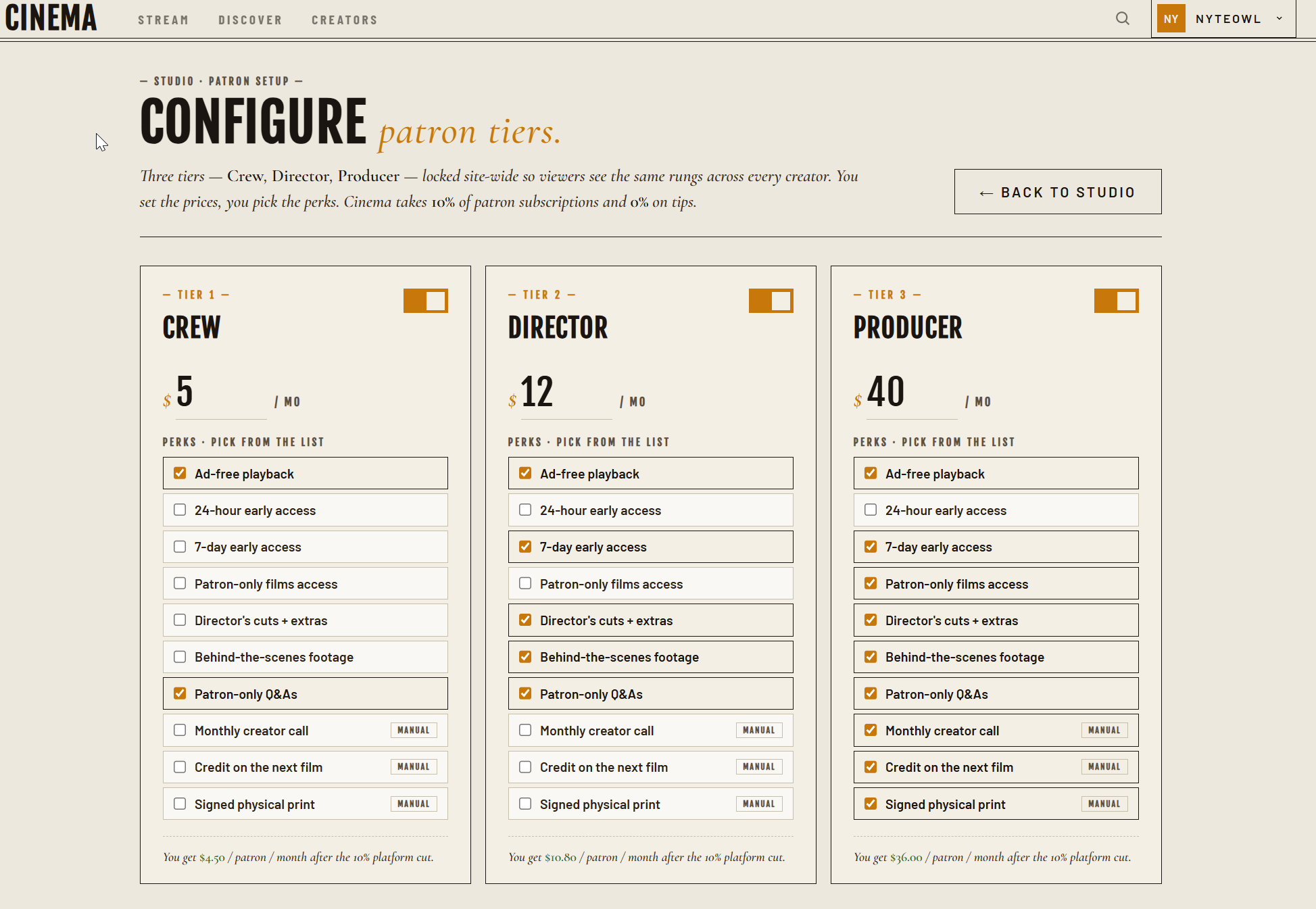Open the Creators menu
This screenshot has height=909, width=1316.
(x=345, y=20)
